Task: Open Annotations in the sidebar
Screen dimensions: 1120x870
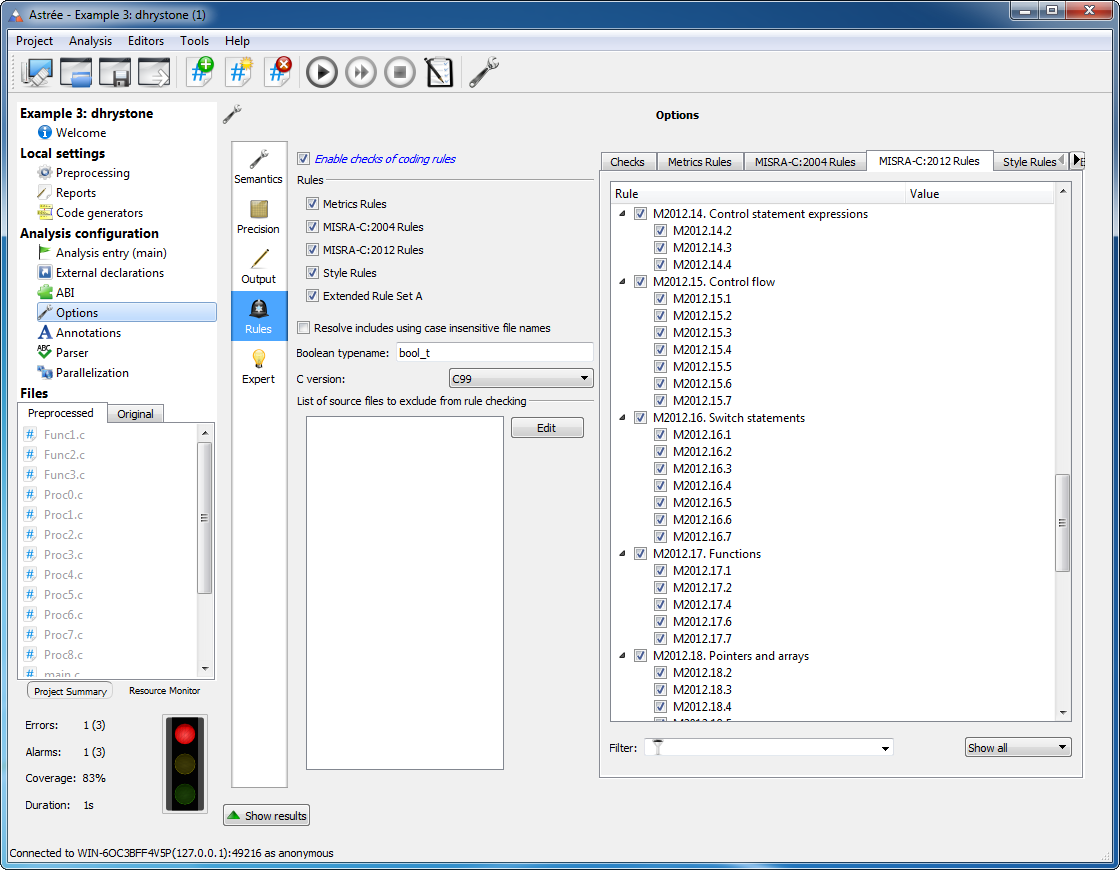Action: tap(88, 333)
